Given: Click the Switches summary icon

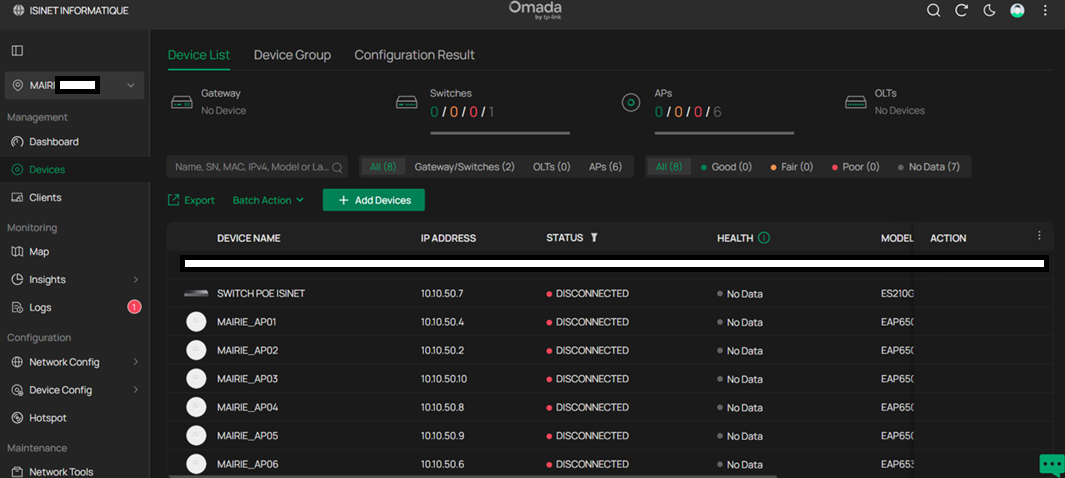Looking at the screenshot, I should click(406, 103).
